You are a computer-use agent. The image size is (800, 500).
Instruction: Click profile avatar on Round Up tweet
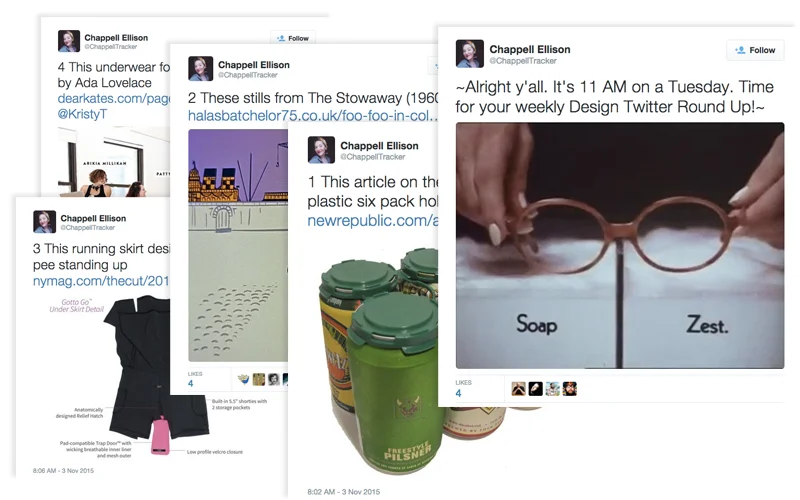(x=469, y=54)
